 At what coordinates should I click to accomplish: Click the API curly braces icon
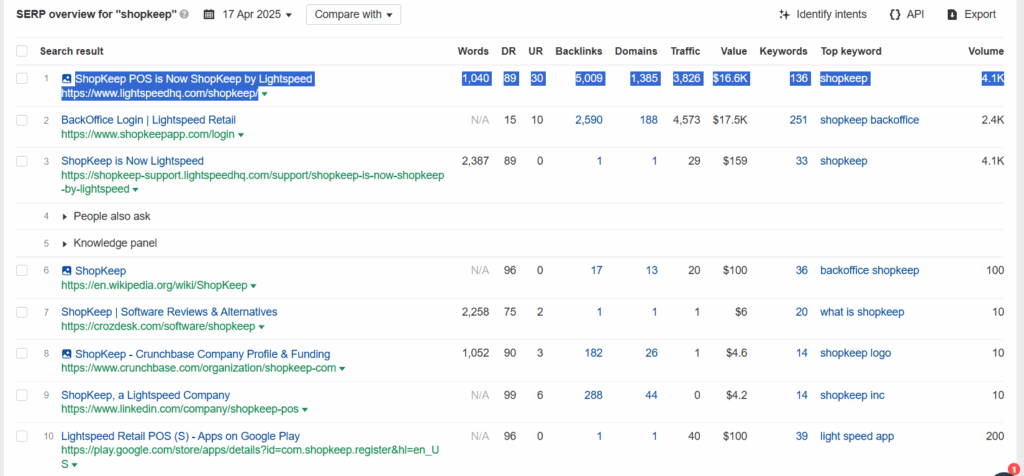(x=895, y=14)
